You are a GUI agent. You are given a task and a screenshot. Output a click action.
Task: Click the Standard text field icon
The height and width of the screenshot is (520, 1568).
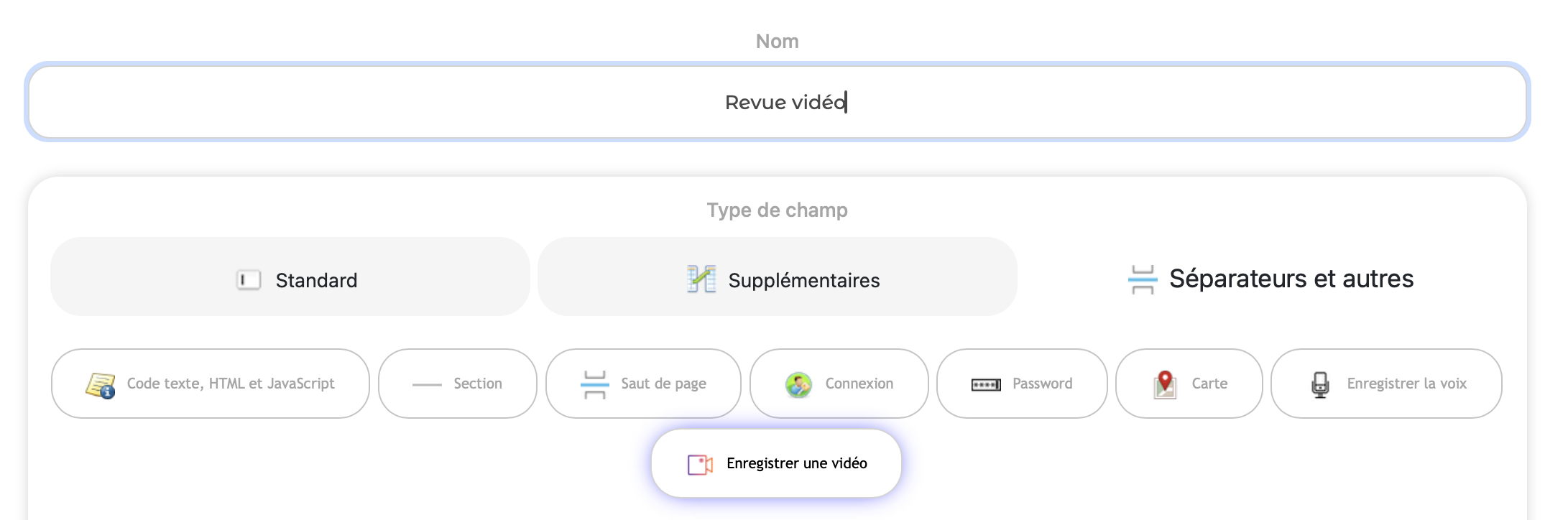pos(249,279)
